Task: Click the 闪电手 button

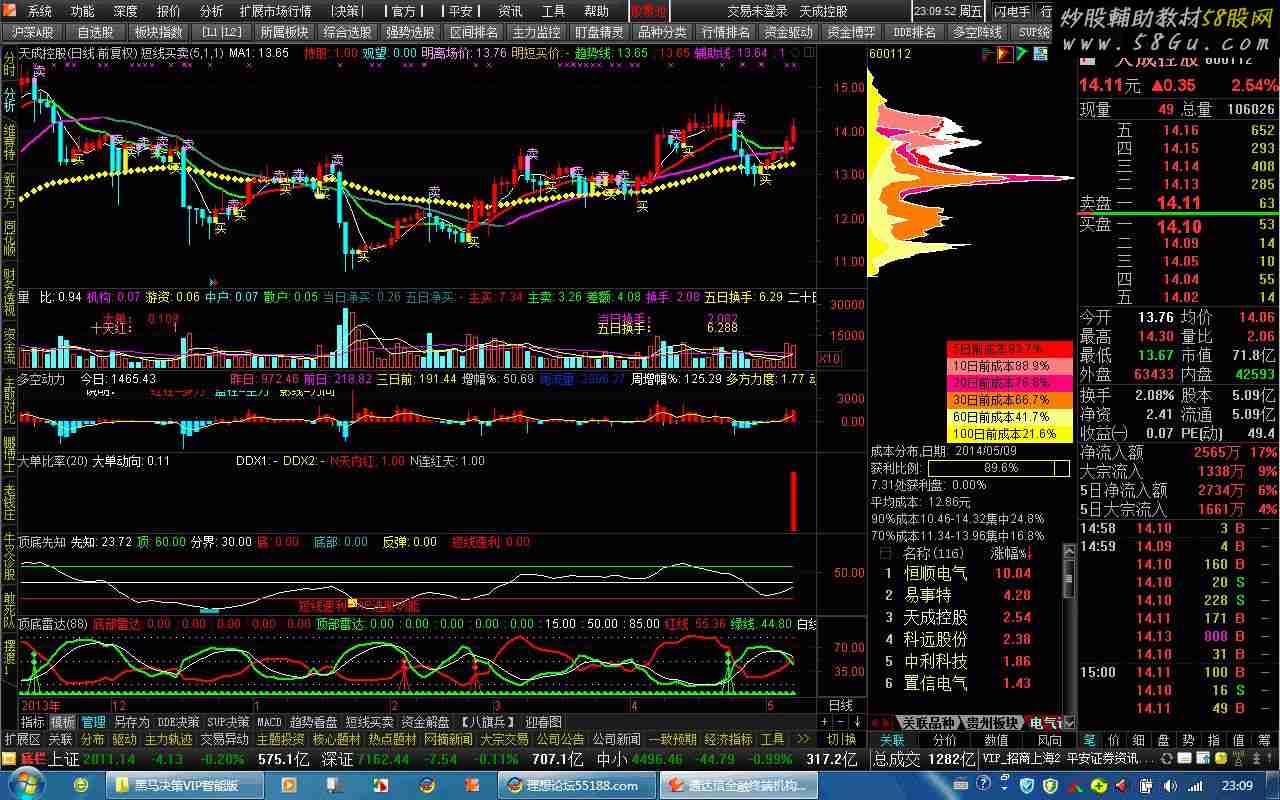Action: pos(1011,11)
